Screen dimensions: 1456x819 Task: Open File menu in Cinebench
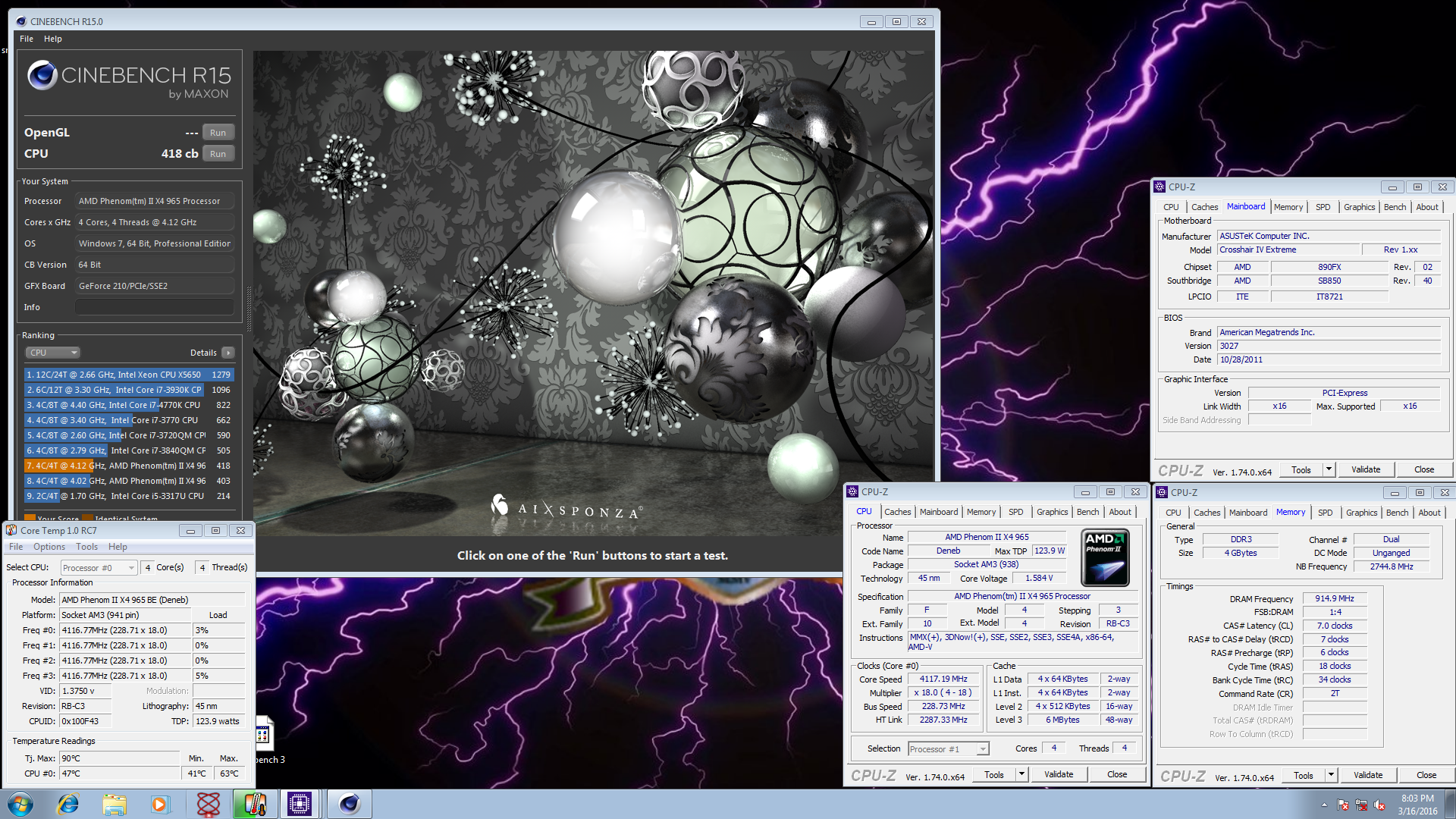coord(27,39)
